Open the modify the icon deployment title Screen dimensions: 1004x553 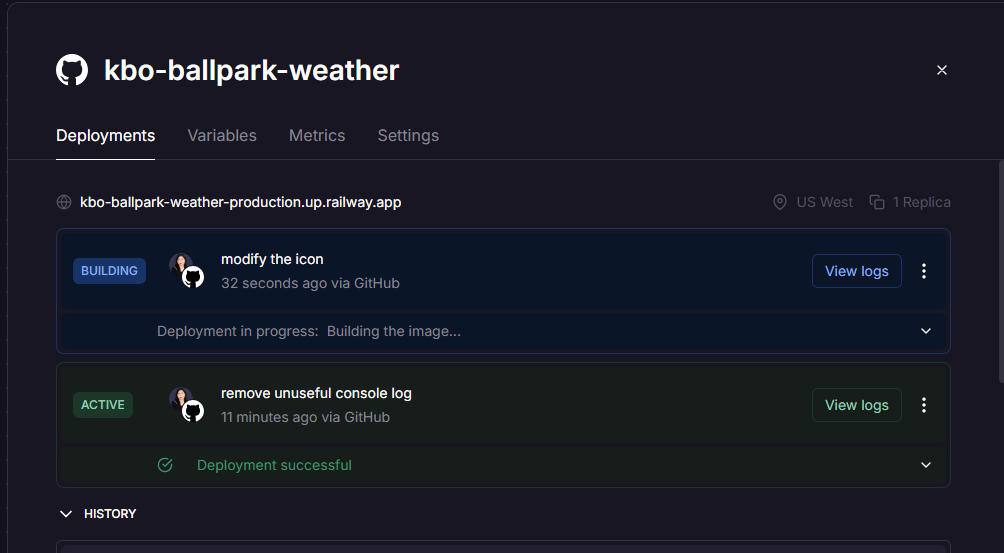(272, 259)
